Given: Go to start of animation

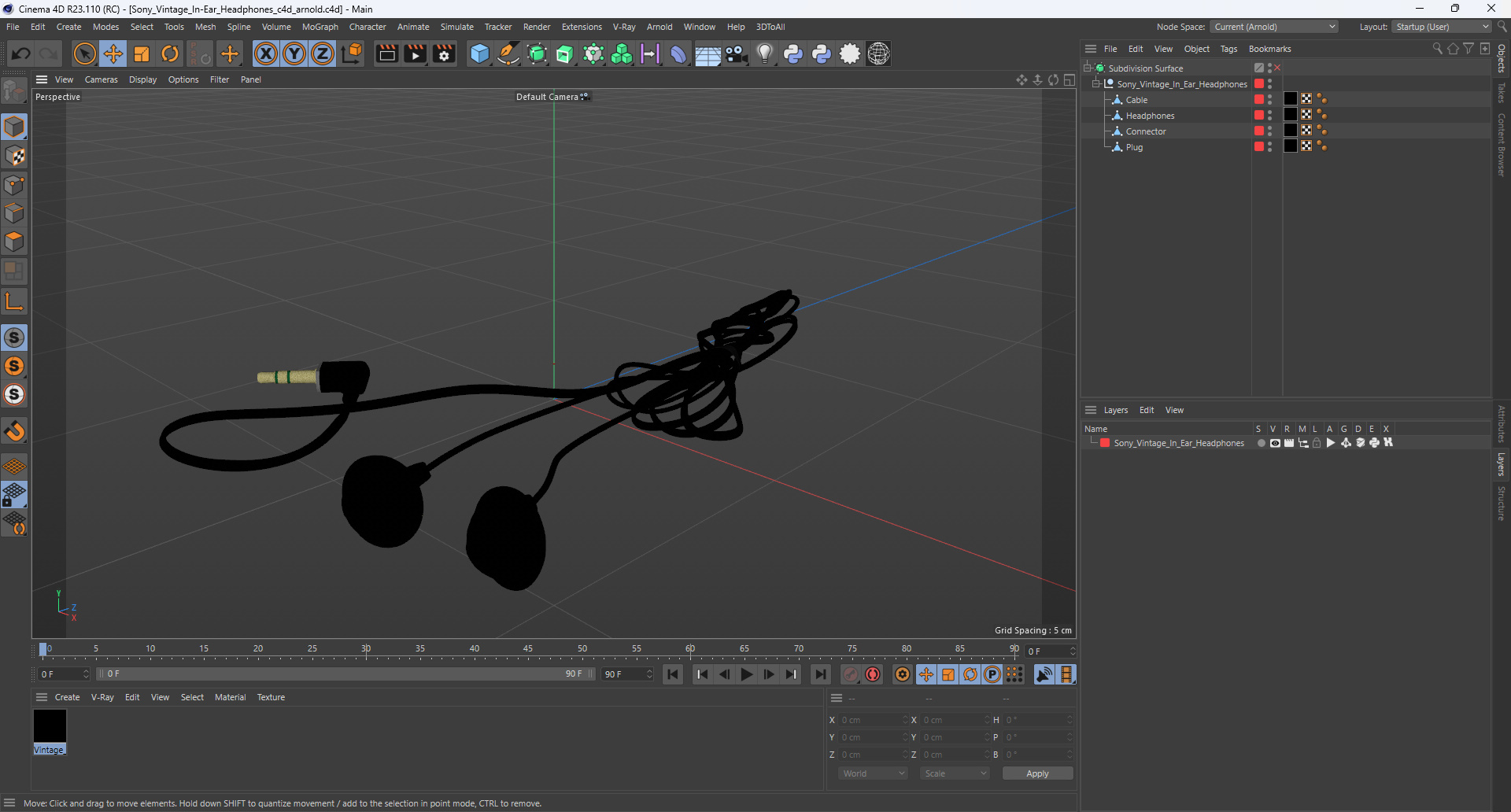Looking at the screenshot, I should (673, 674).
